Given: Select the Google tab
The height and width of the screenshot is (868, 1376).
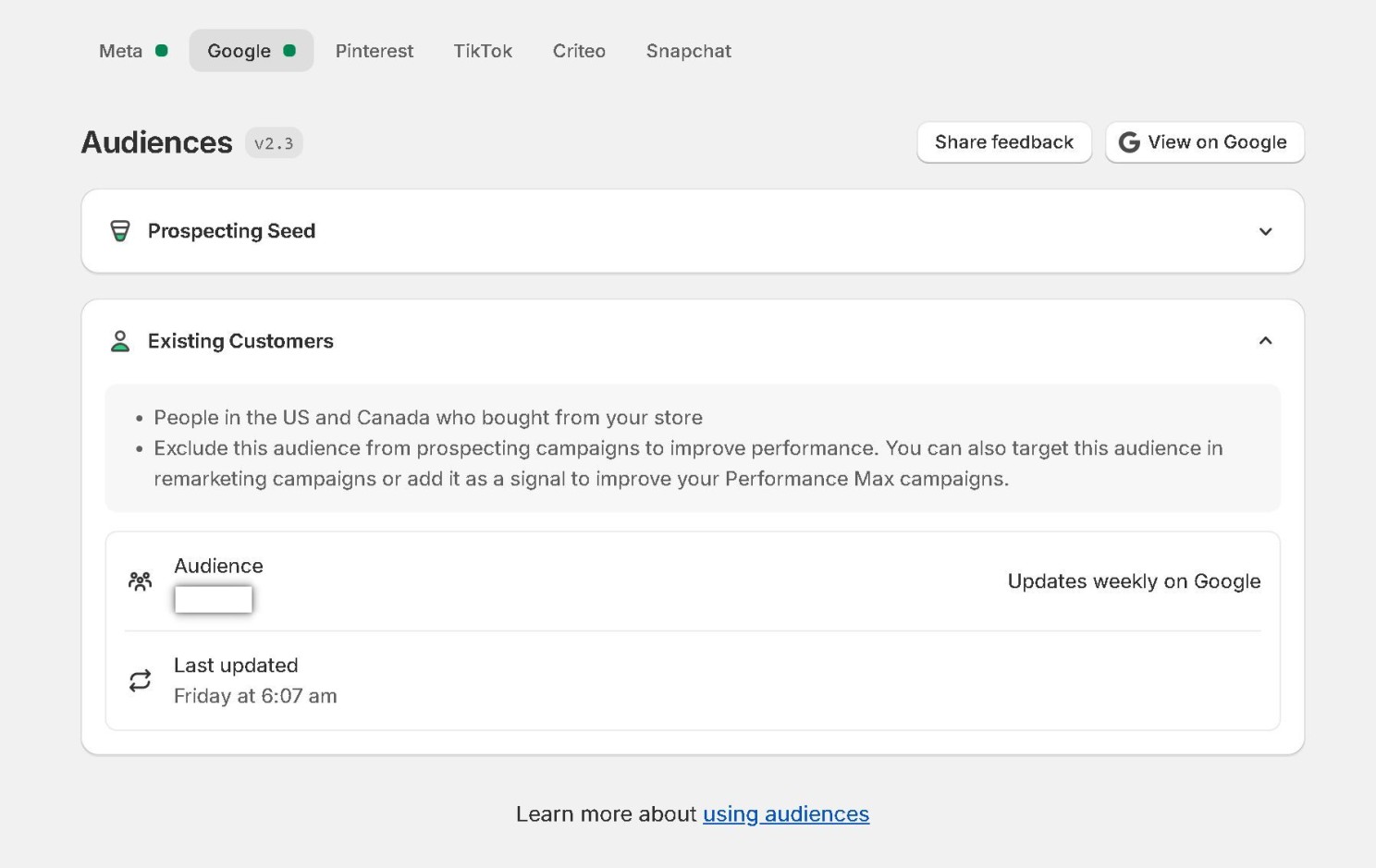Looking at the screenshot, I should click(x=251, y=51).
